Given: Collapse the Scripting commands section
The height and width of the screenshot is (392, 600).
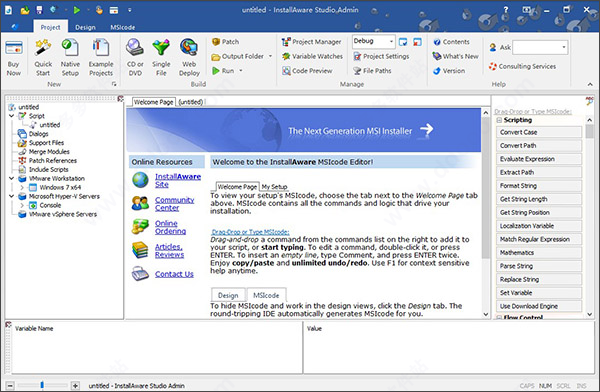Looking at the screenshot, I should point(499,120).
